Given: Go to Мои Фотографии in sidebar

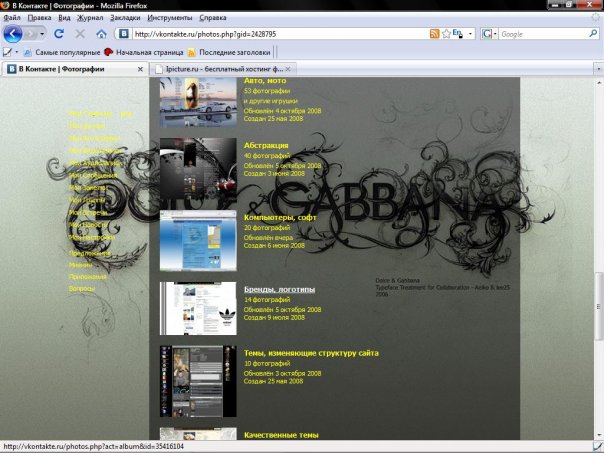Looking at the screenshot, I should (94, 138).
